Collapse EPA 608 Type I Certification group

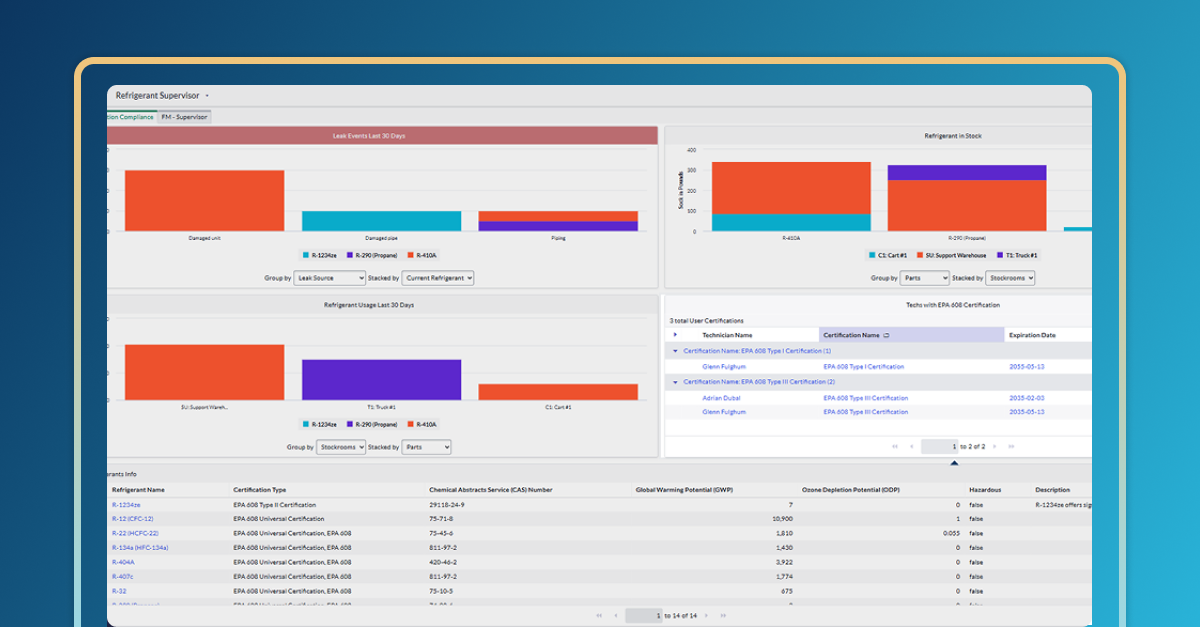click(675, 351)
